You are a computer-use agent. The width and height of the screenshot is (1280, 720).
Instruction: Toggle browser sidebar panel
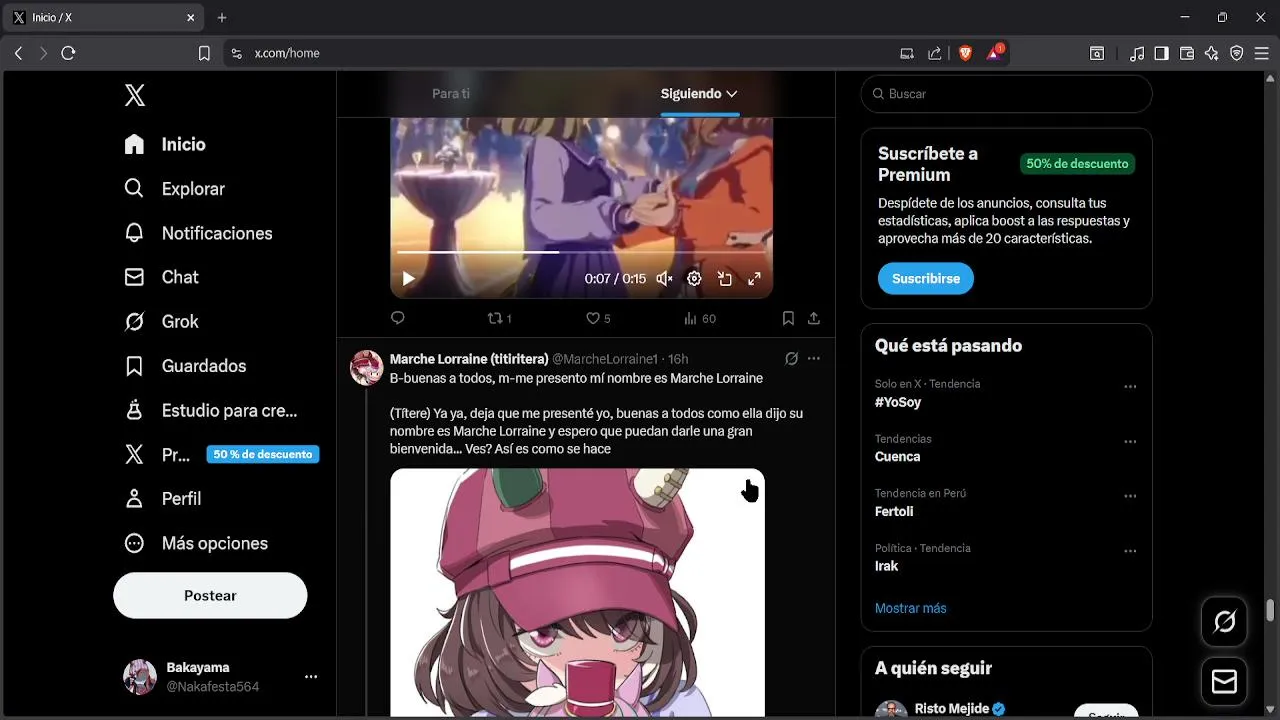(x=1161, y=53)
